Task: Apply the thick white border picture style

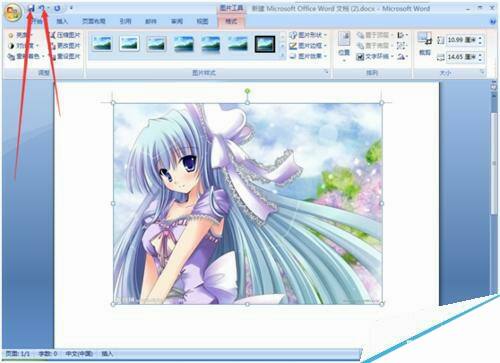Action: [x=129, y=44]
